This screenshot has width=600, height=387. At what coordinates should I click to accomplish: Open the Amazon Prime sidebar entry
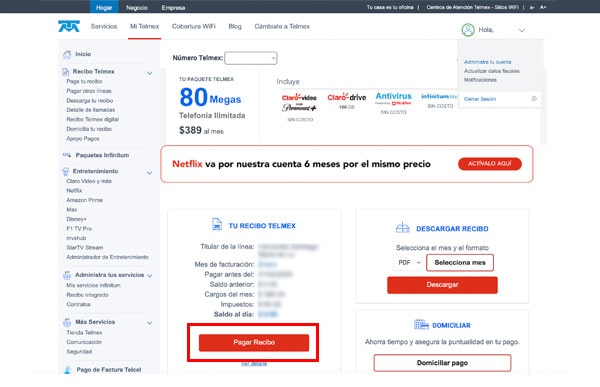click(85, 200)
